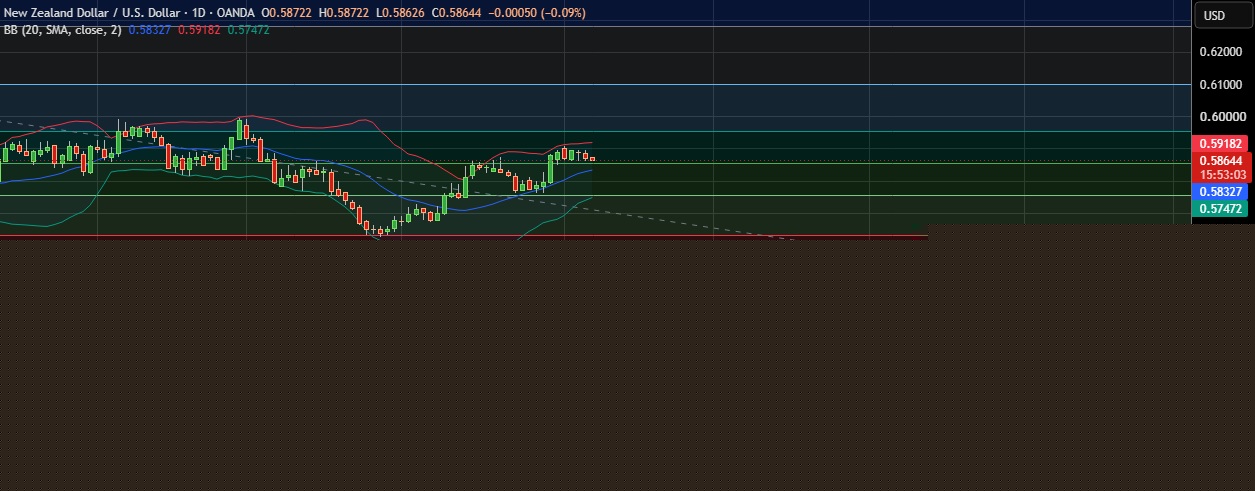
Task: Click the open value O0.58722
Action: click(x=287, y=12)
